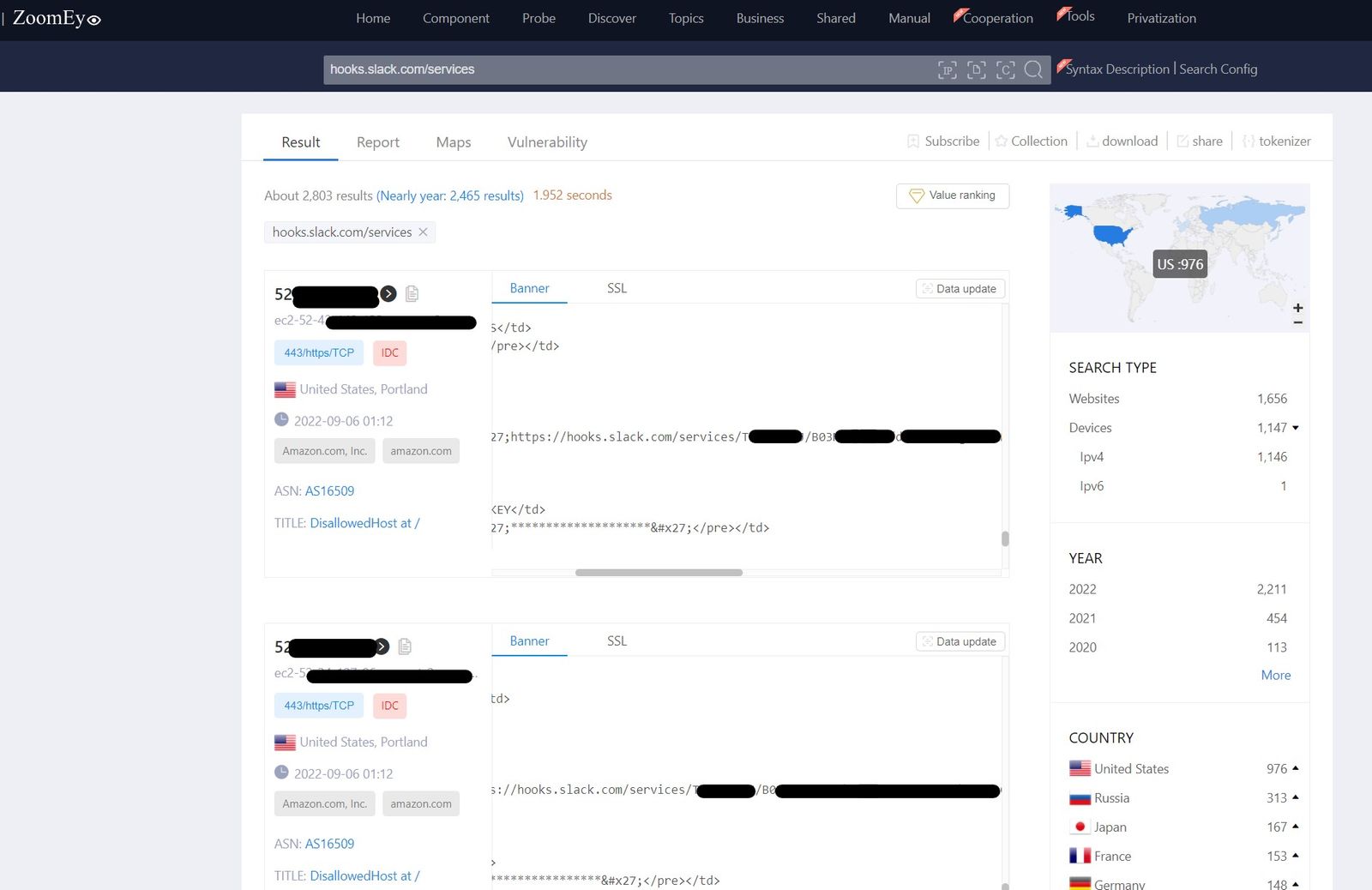Click the France flag in Country list

pos(1080,856)
